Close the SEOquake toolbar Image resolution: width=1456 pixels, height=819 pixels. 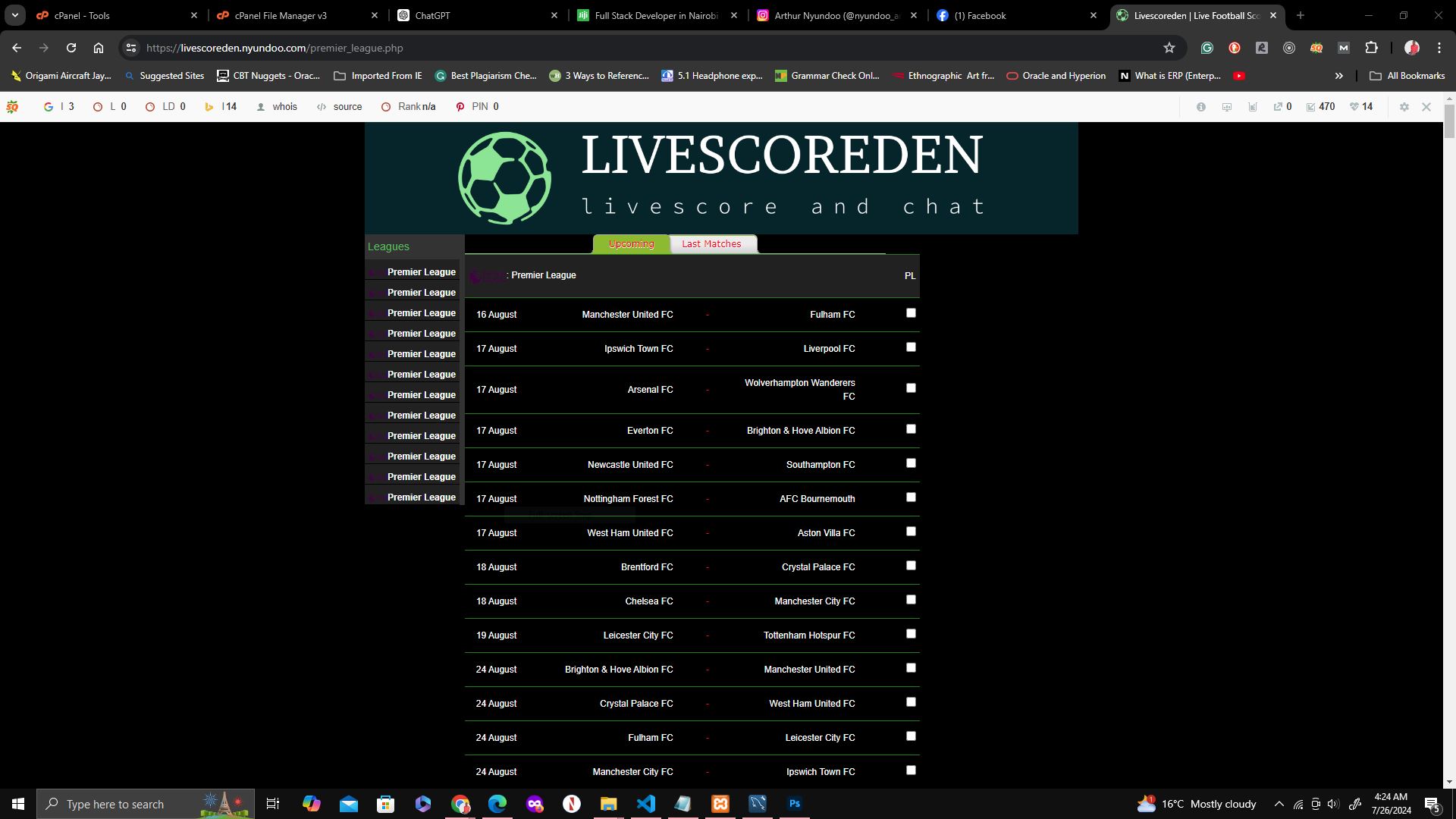click(x=1426, y=107)
